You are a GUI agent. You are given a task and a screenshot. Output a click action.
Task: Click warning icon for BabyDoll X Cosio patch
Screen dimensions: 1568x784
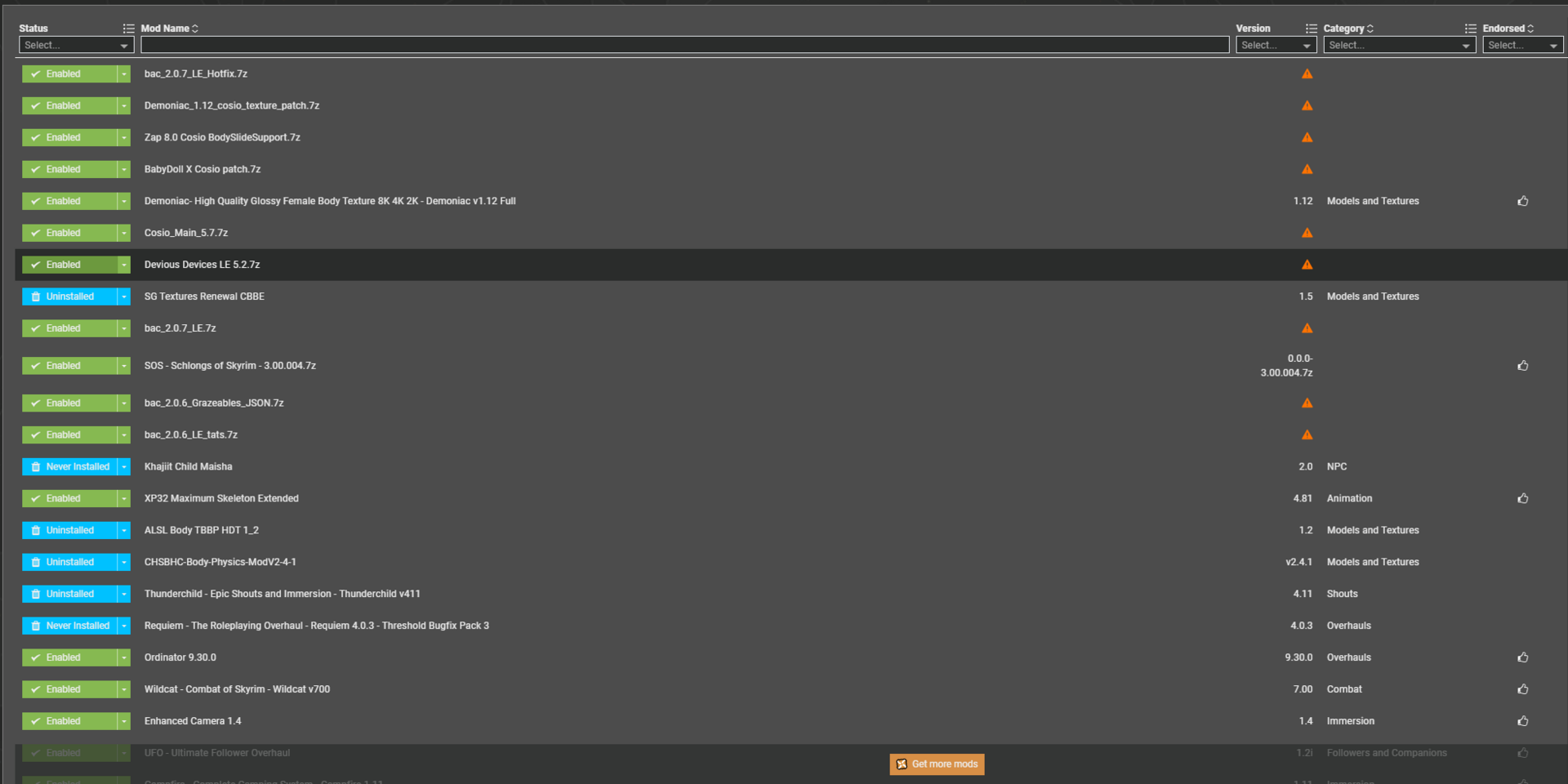(1307, 169)
